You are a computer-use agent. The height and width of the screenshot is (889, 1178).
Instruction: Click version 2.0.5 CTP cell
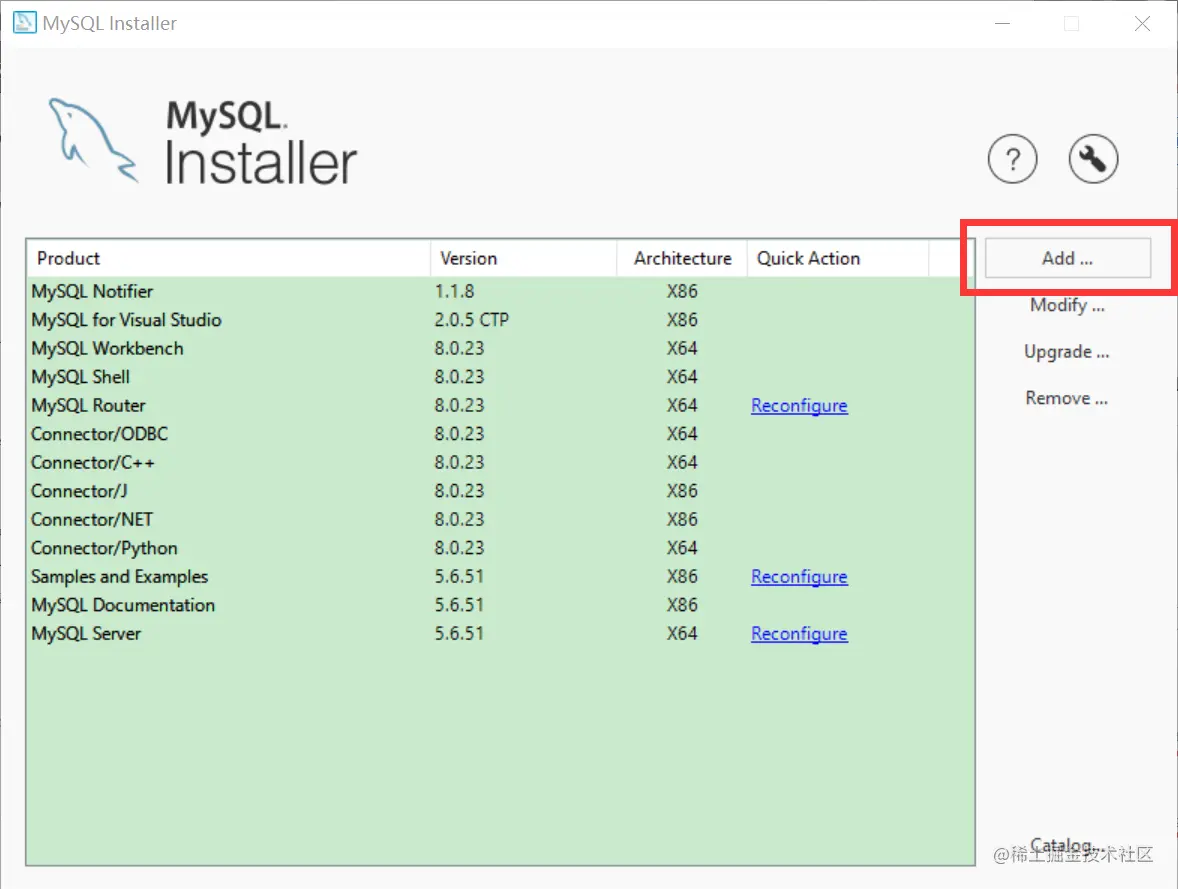tap(472, 320)
